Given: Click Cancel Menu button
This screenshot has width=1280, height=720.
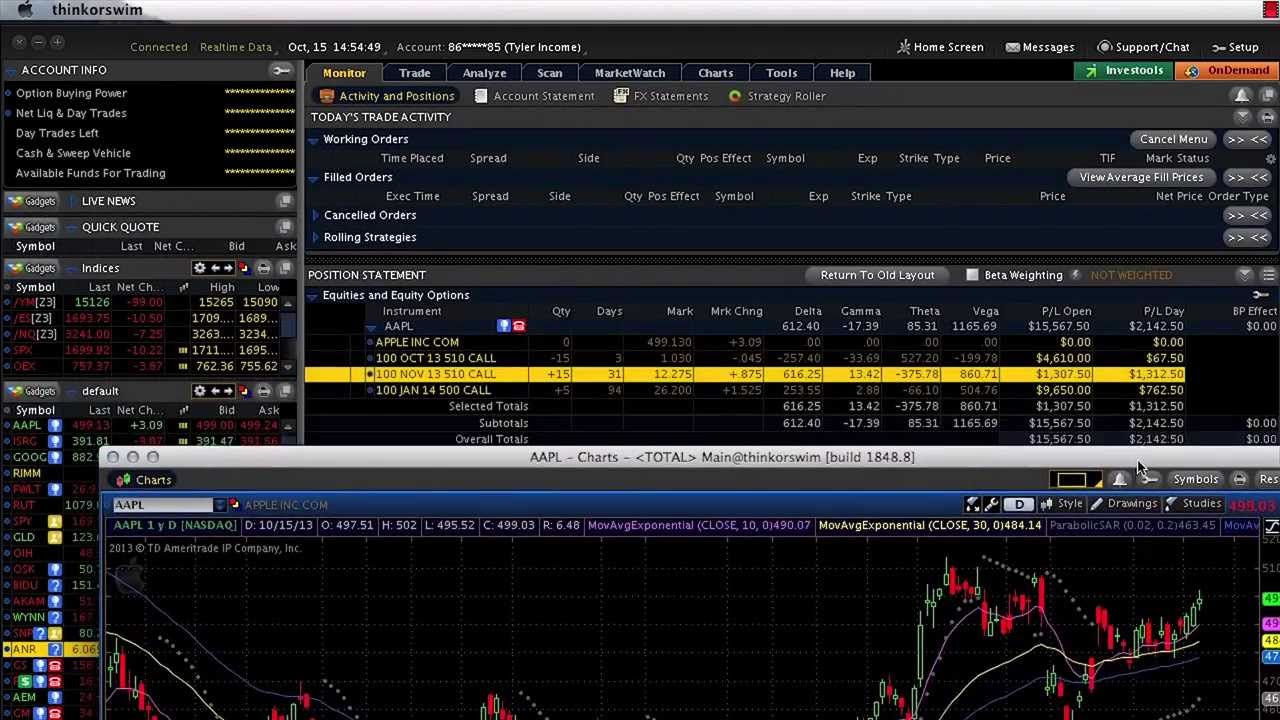Looking at the screenshot, I should pyautogui.click(x=1174, y=139).
